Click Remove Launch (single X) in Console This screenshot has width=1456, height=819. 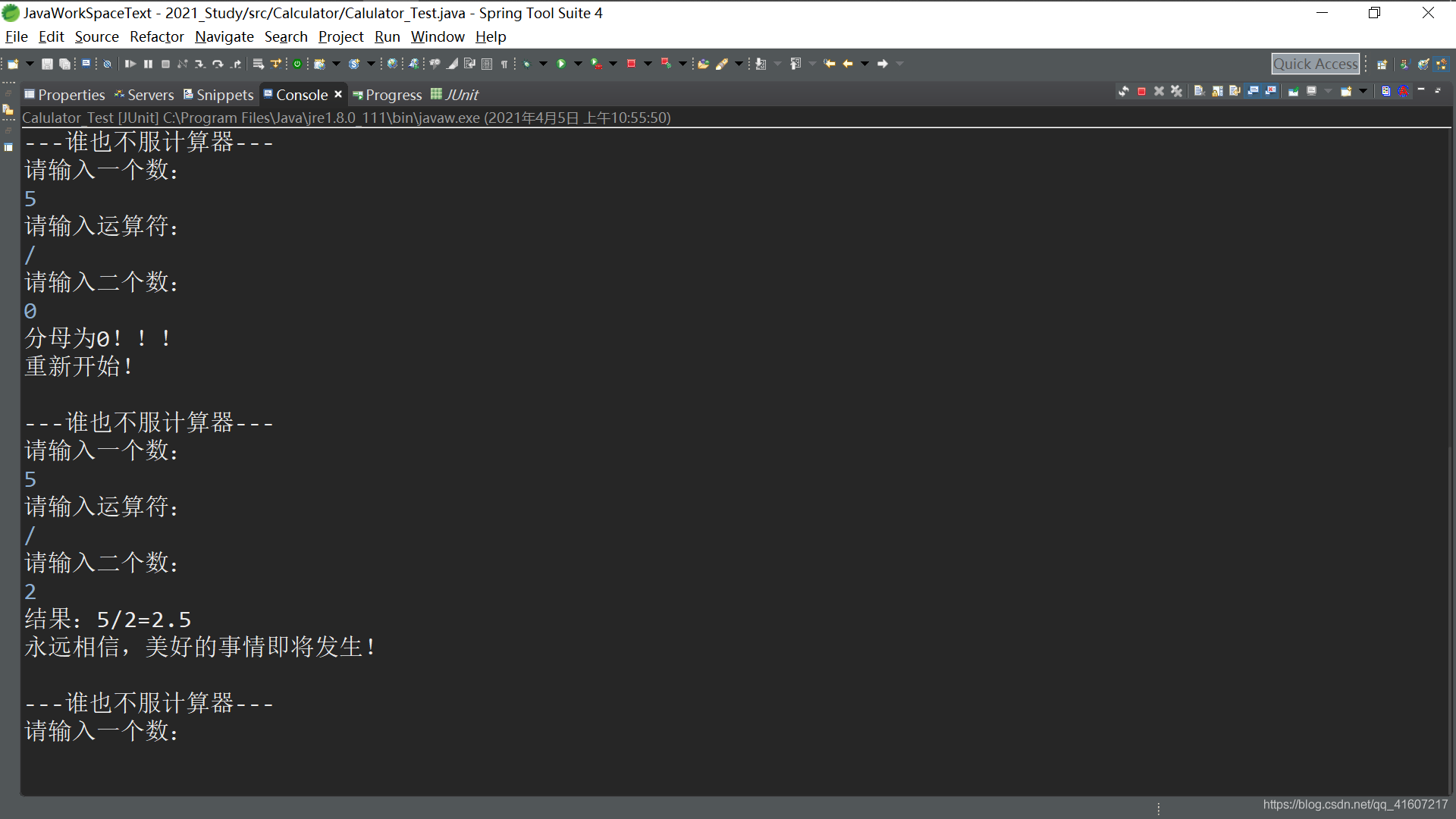point(1159,91)
